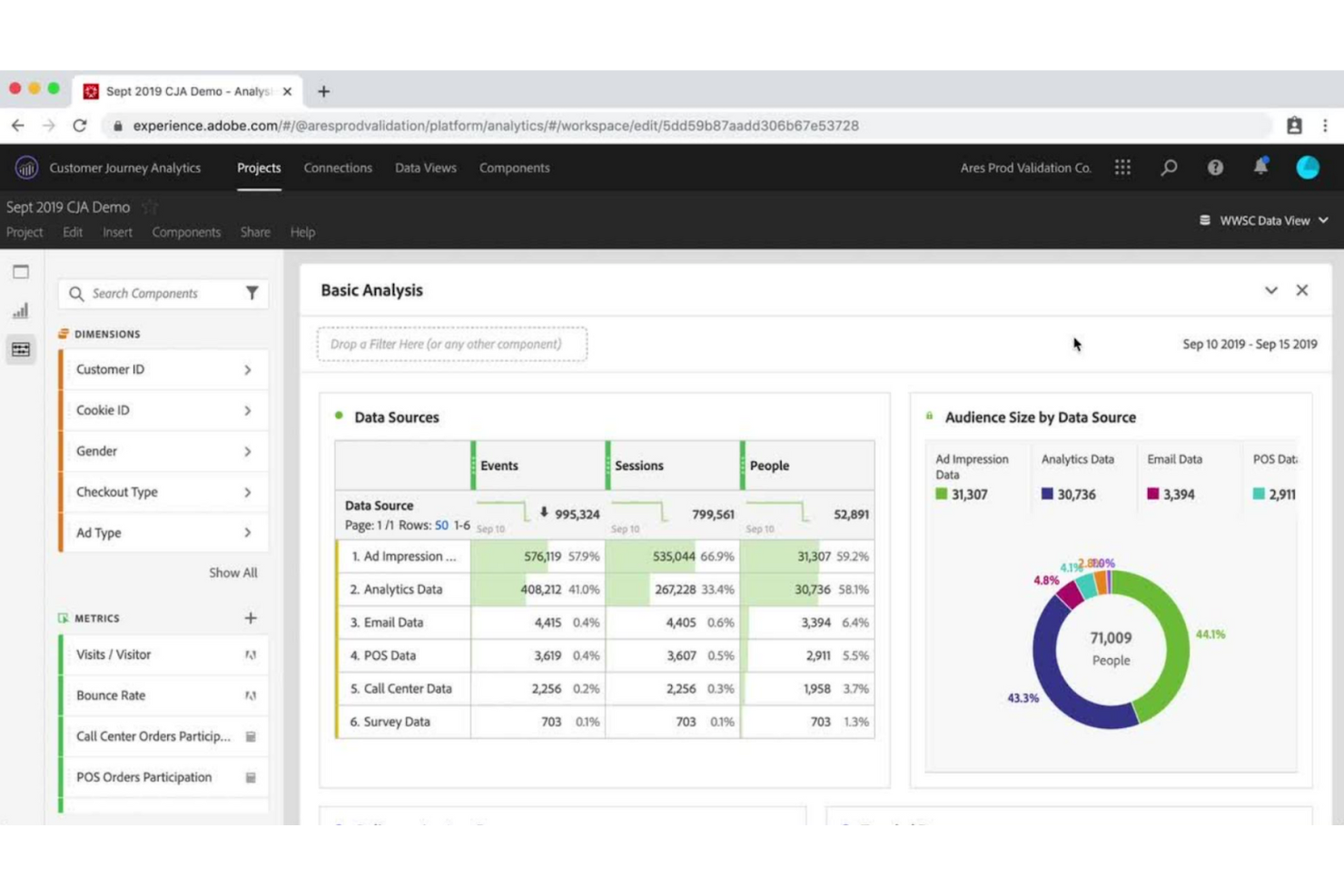The width and height of the screenshot is (1344, 896).
Task: Expand the Gender dimension
Action: tap(247, 451)
